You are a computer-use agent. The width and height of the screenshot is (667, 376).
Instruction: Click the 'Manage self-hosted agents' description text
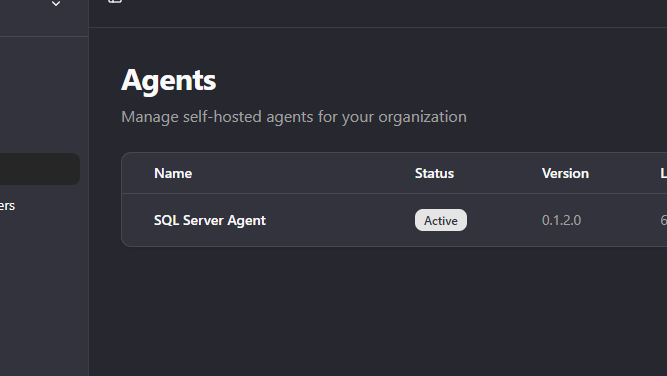click(x=294, y=117)
